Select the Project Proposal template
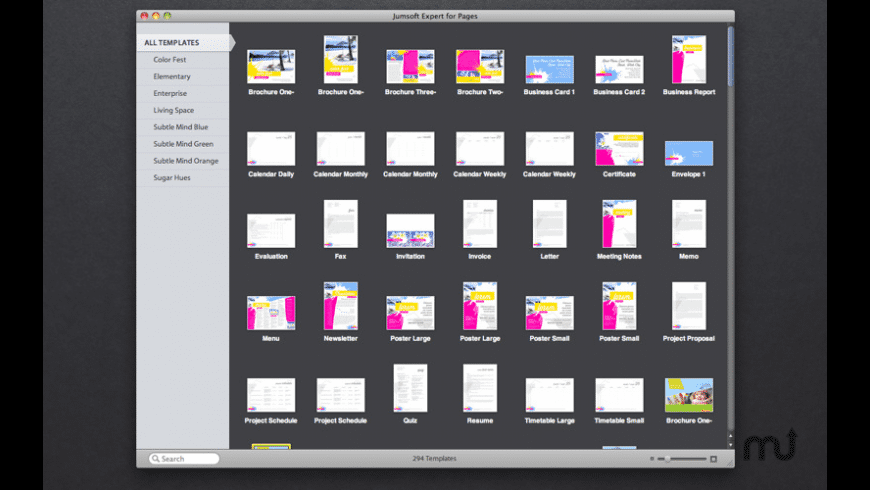Screen dimensions: 870x490 [x=689, y=306]
